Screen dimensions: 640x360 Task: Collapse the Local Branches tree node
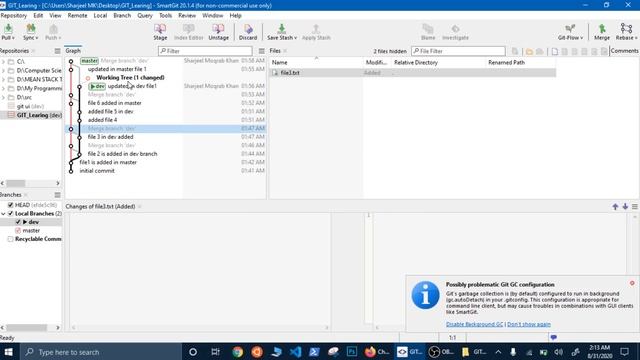click(x=4, y=213)
